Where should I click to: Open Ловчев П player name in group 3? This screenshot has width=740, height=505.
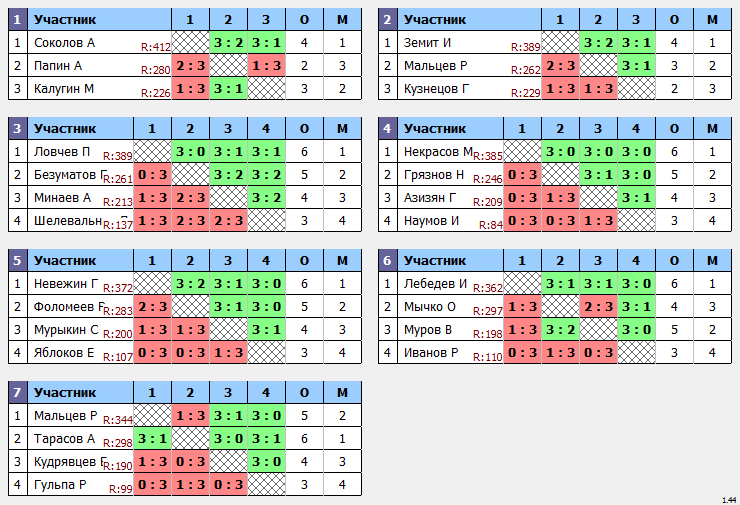click(62, 152)
